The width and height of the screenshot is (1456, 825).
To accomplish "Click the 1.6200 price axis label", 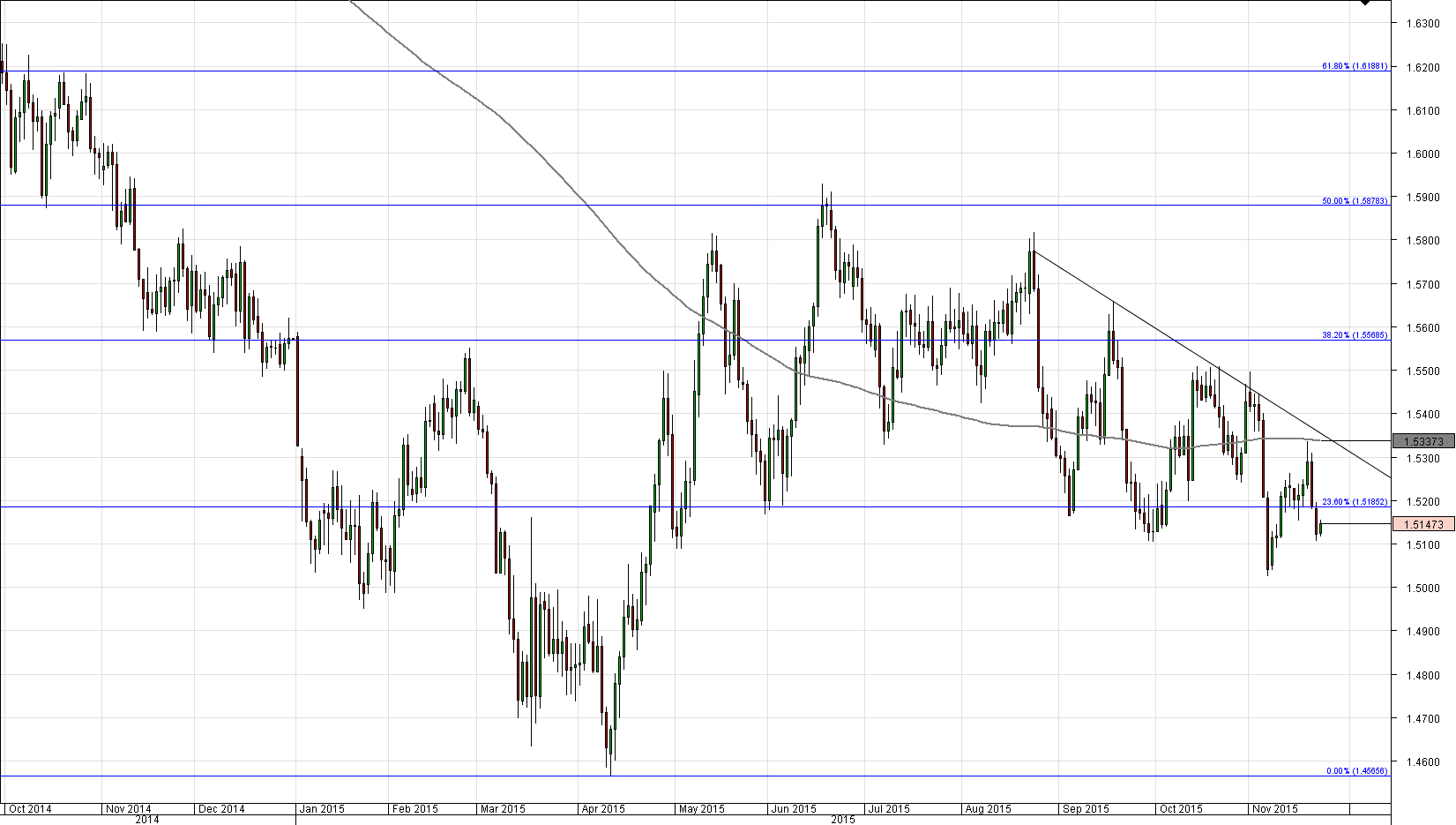I will pos(1422,67).
